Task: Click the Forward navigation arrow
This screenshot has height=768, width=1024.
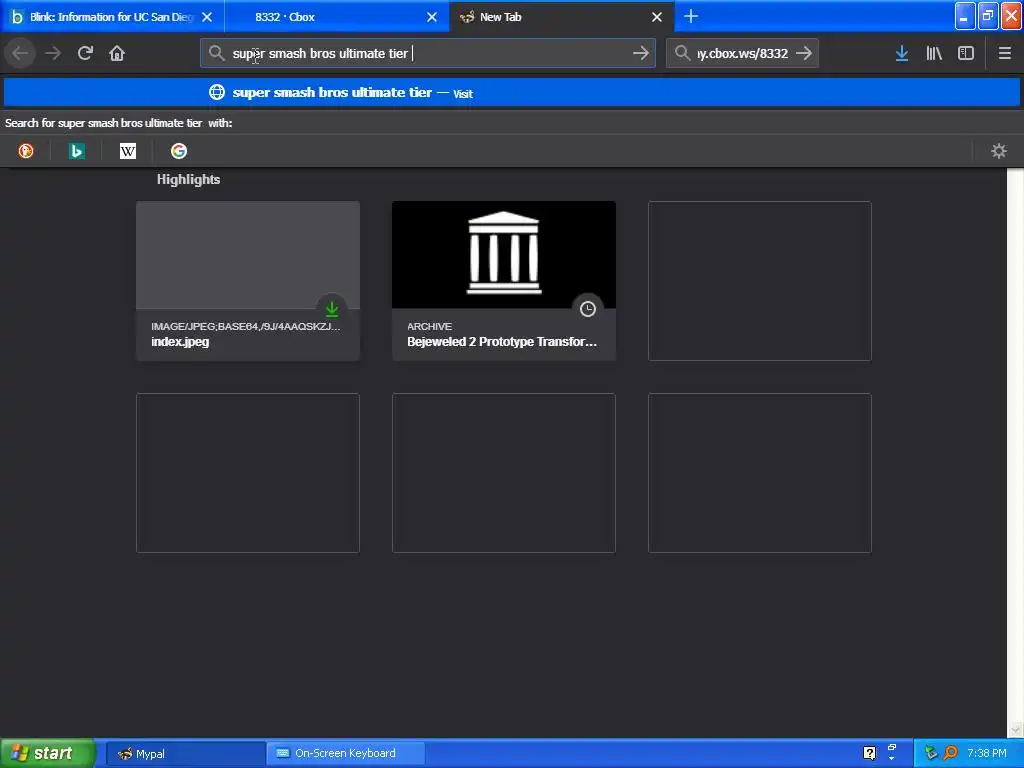Action: (53, 53)
